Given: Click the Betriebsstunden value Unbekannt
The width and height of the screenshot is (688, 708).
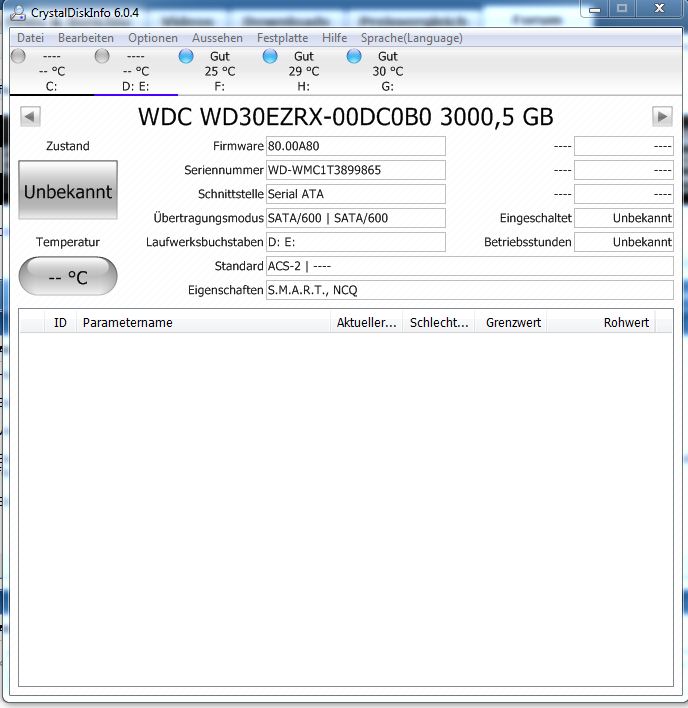Looking at the screenshot, I should point(624,242).
